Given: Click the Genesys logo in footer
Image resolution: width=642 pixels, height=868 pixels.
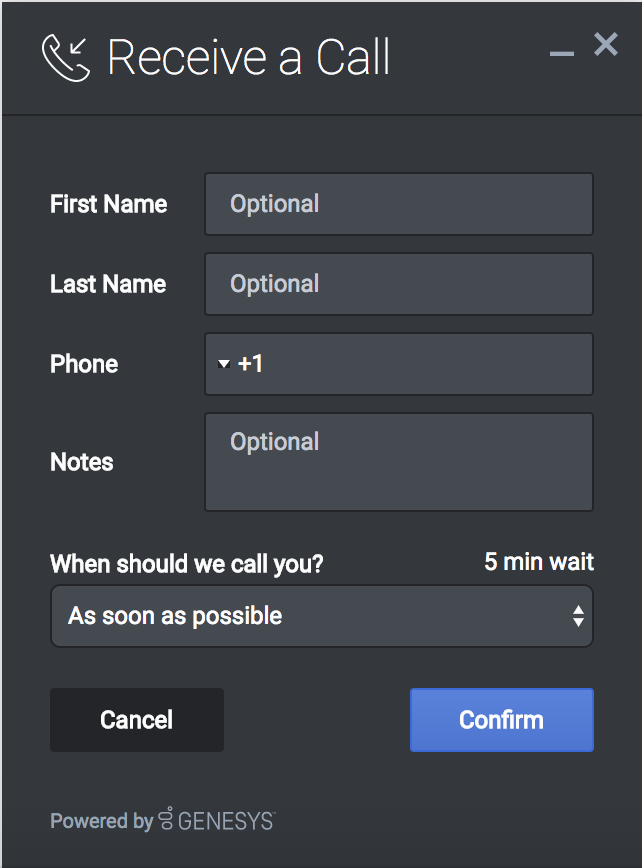Looking at the screenshot, I should tap(216, 821).
